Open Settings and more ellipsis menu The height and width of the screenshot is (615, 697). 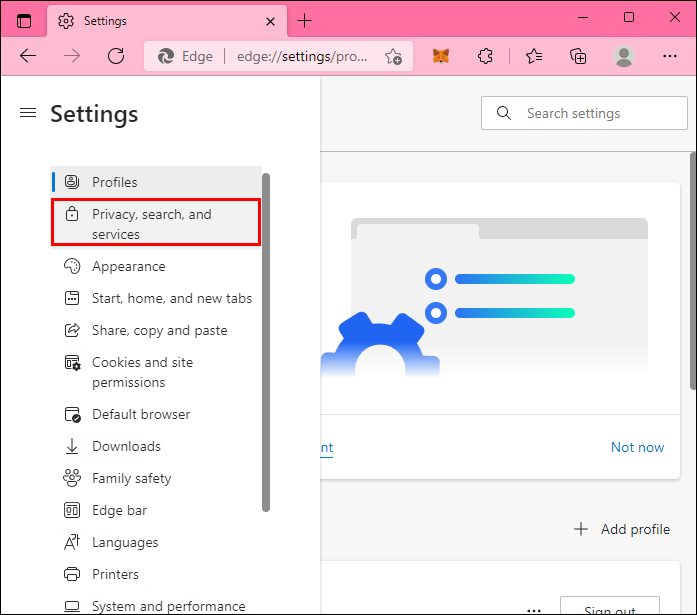(669, 56)
